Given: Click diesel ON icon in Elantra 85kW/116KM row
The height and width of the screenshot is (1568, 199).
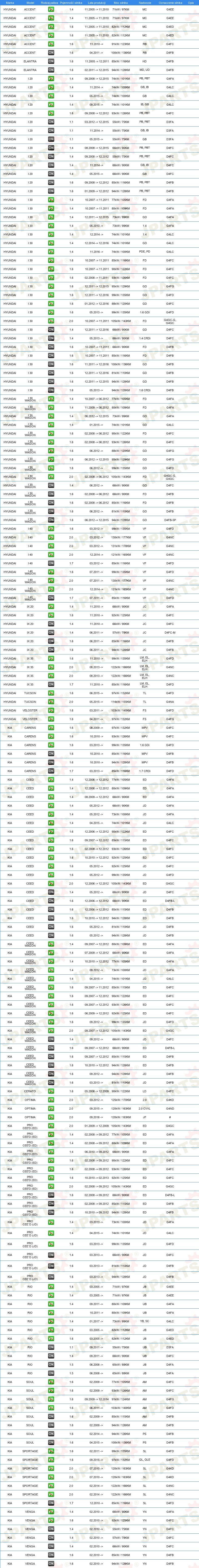Looking at the screenshot, I should point(51,62).
